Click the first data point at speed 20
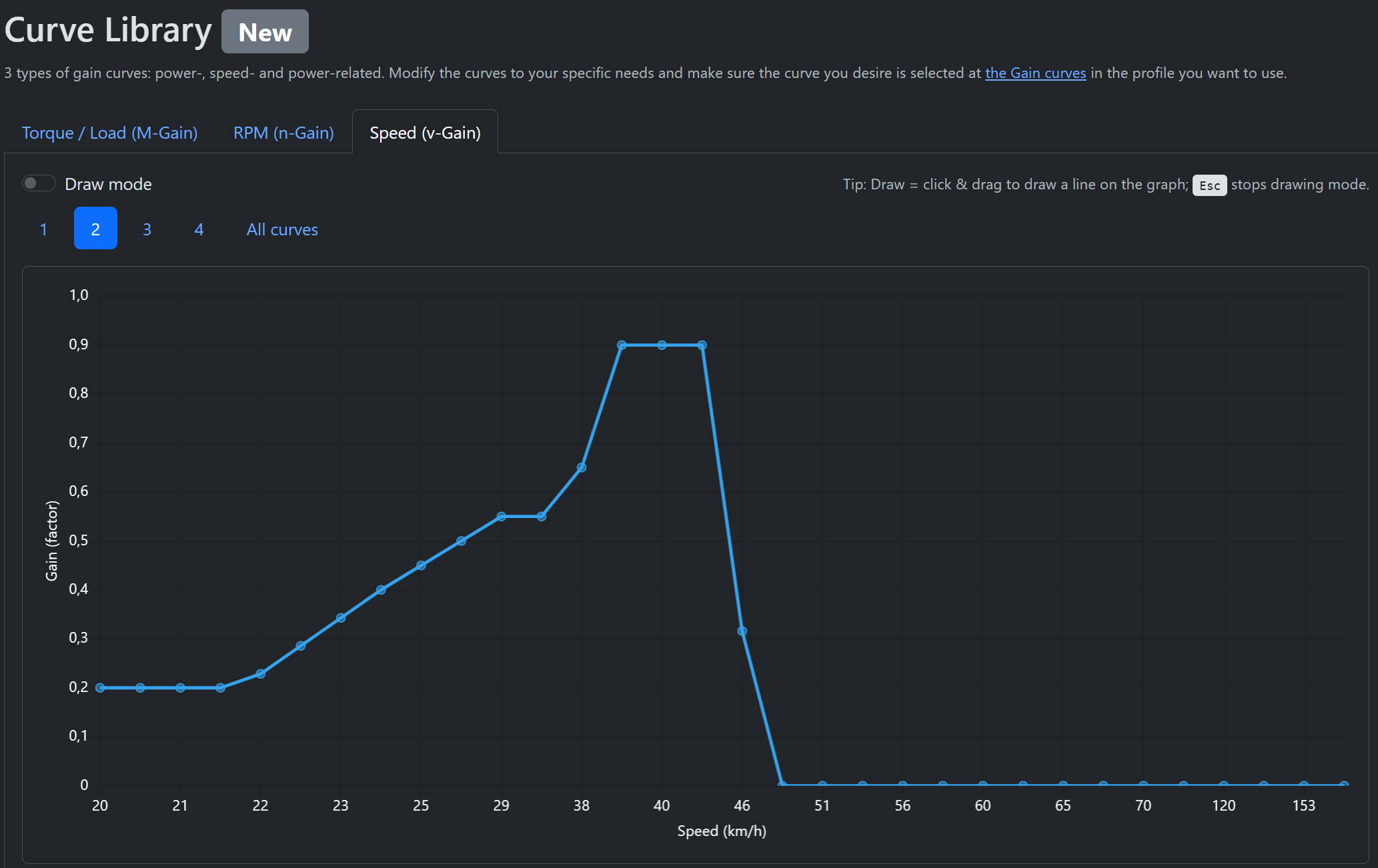Viewport: 1378px width, 868px height. click(x=100, y=687)
